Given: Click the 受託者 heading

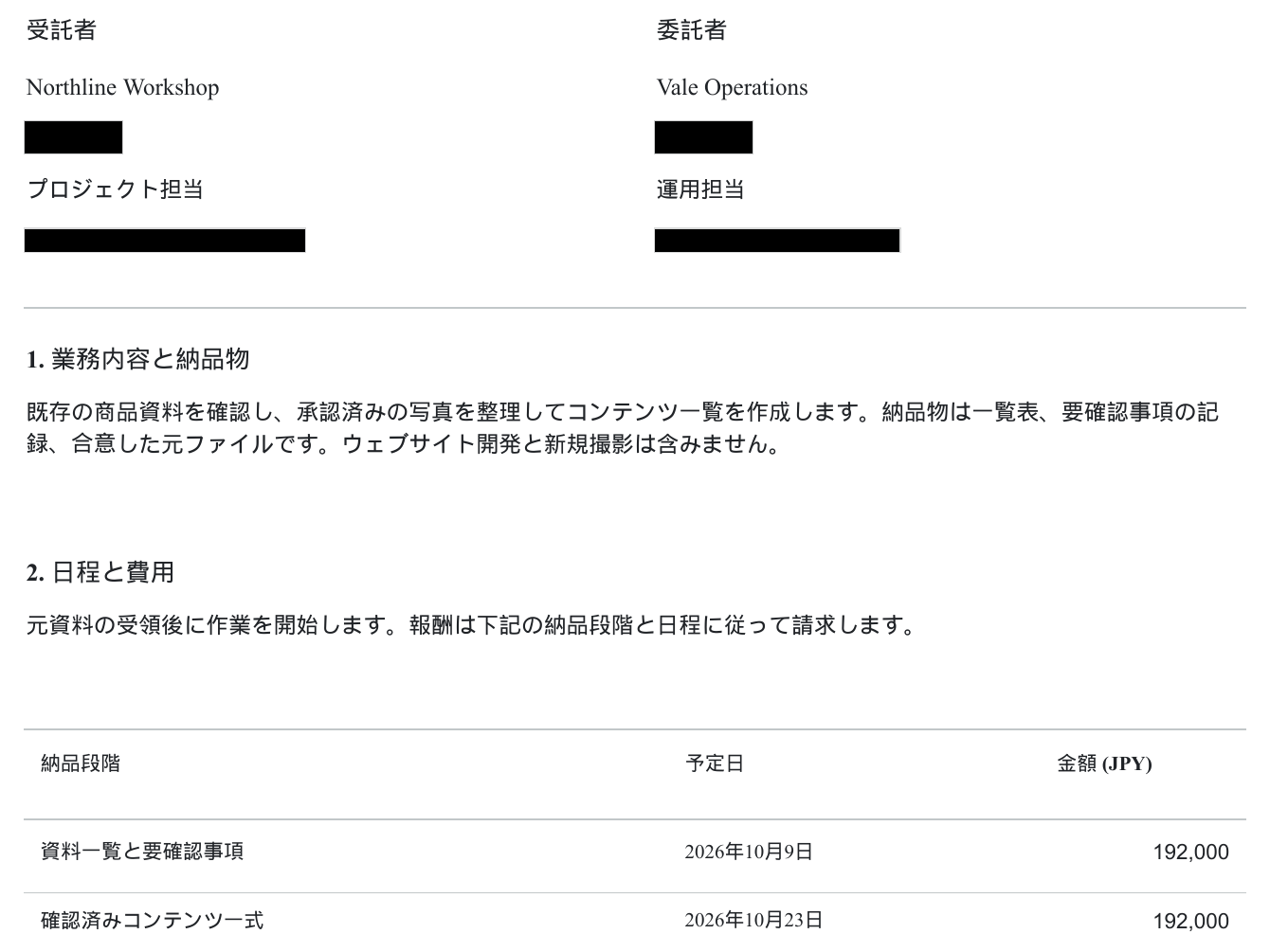Looking at the screenshot, I should (62, 30).
